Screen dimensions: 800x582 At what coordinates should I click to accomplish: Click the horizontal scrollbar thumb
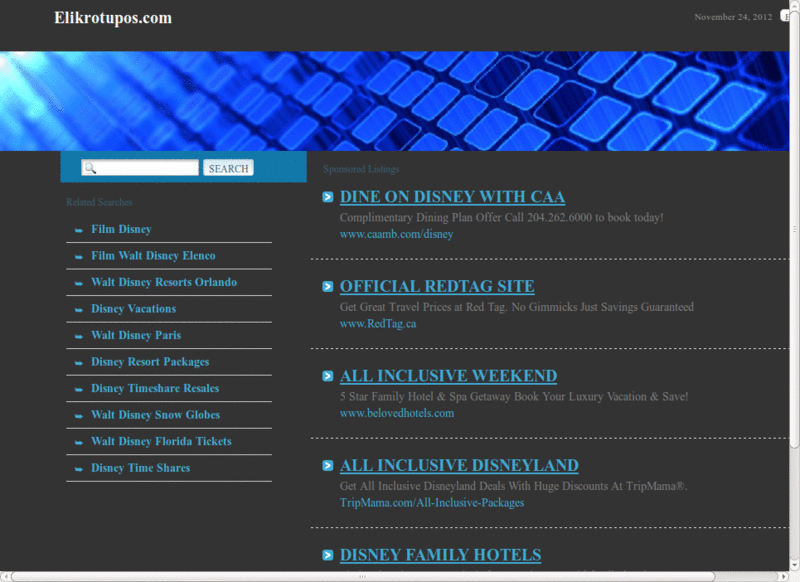pos(362,577)
